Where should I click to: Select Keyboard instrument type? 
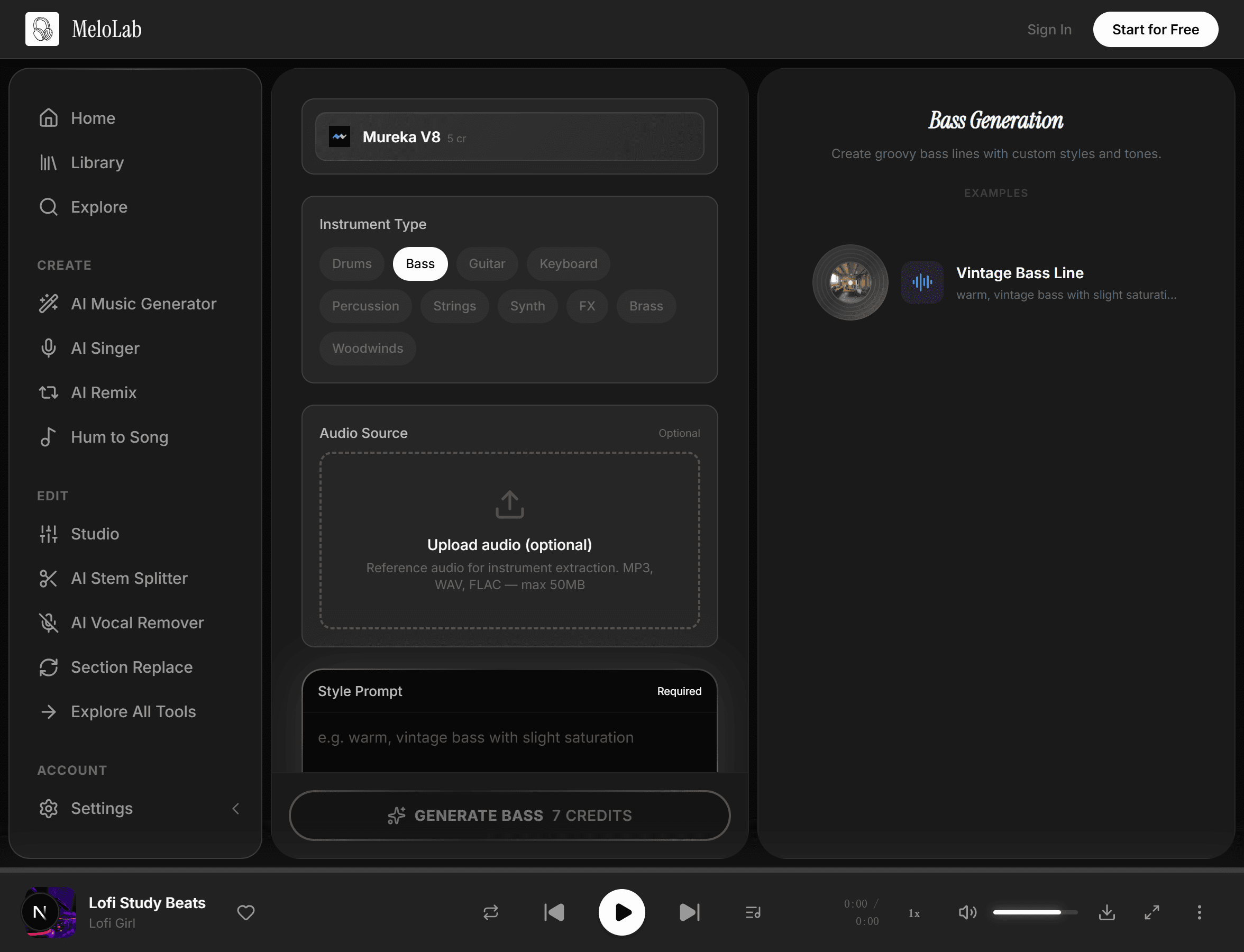point(568,264)
